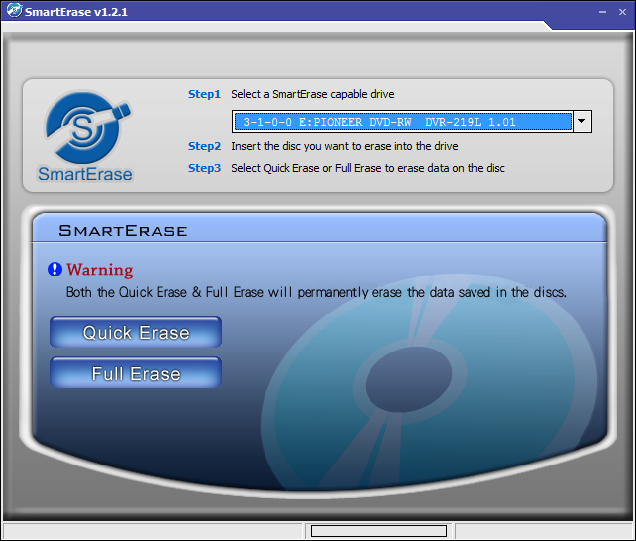Minimize the SmartErase window
Image resolution: width=636 pixels, height=541 pixels.
pos(602,12)
